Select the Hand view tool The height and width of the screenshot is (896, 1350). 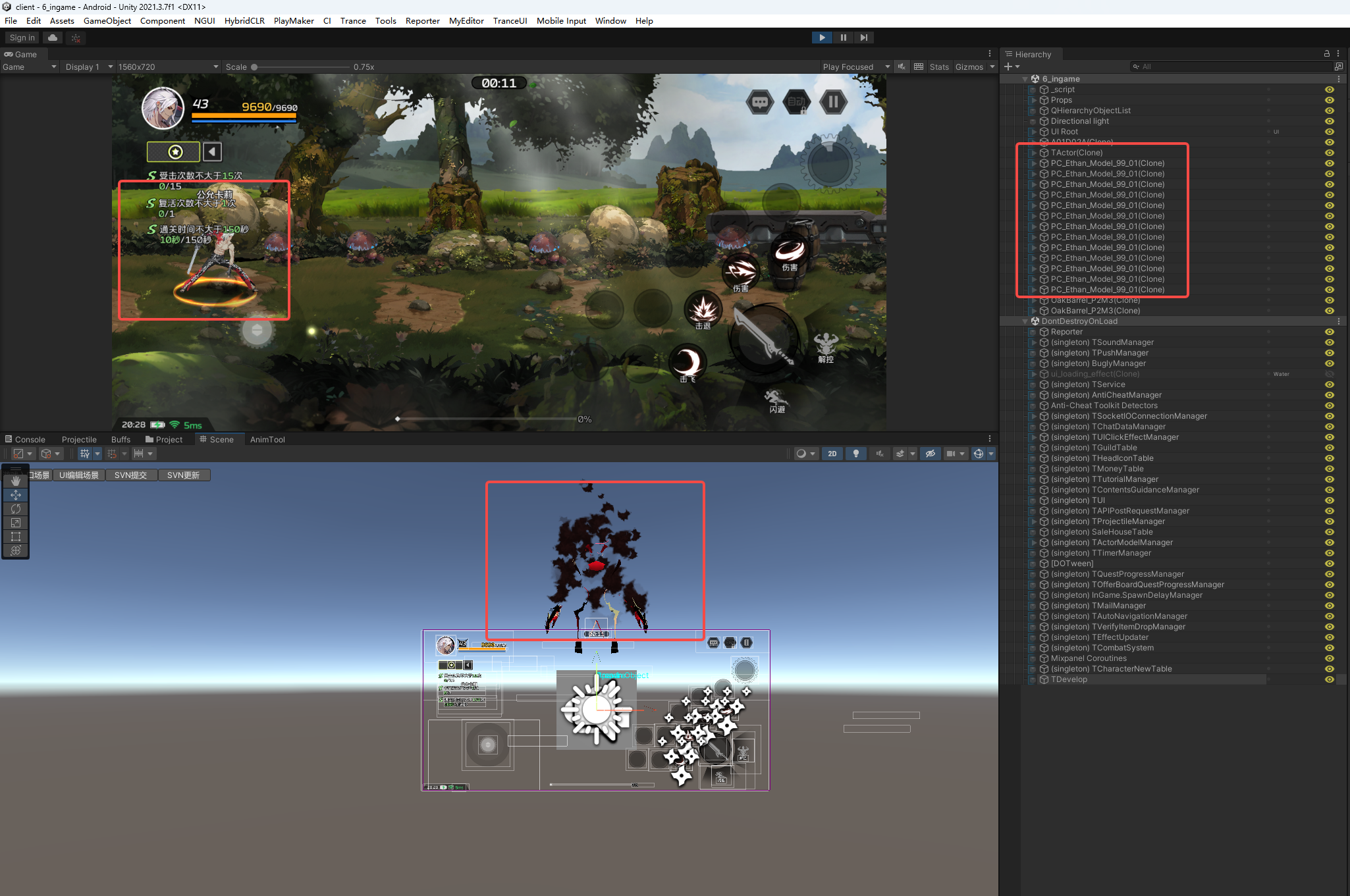tap(16, 481)
